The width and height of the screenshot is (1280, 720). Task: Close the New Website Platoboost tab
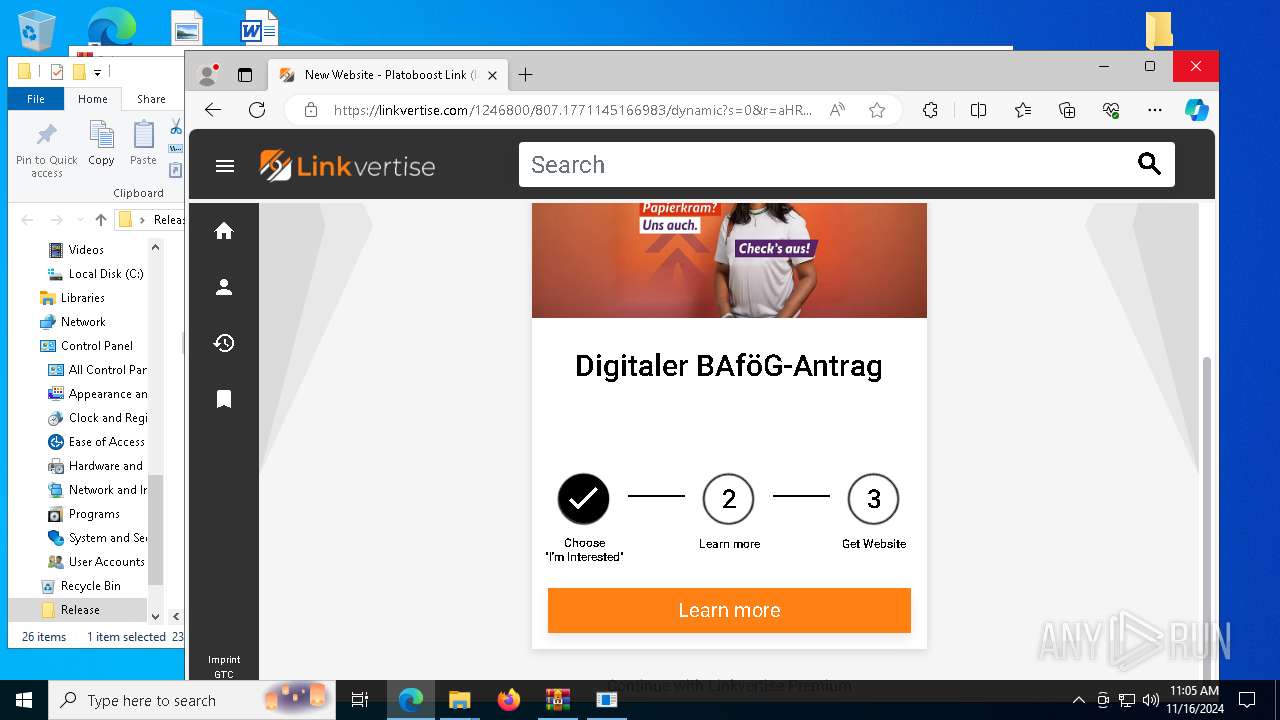(x=492, y=75)
